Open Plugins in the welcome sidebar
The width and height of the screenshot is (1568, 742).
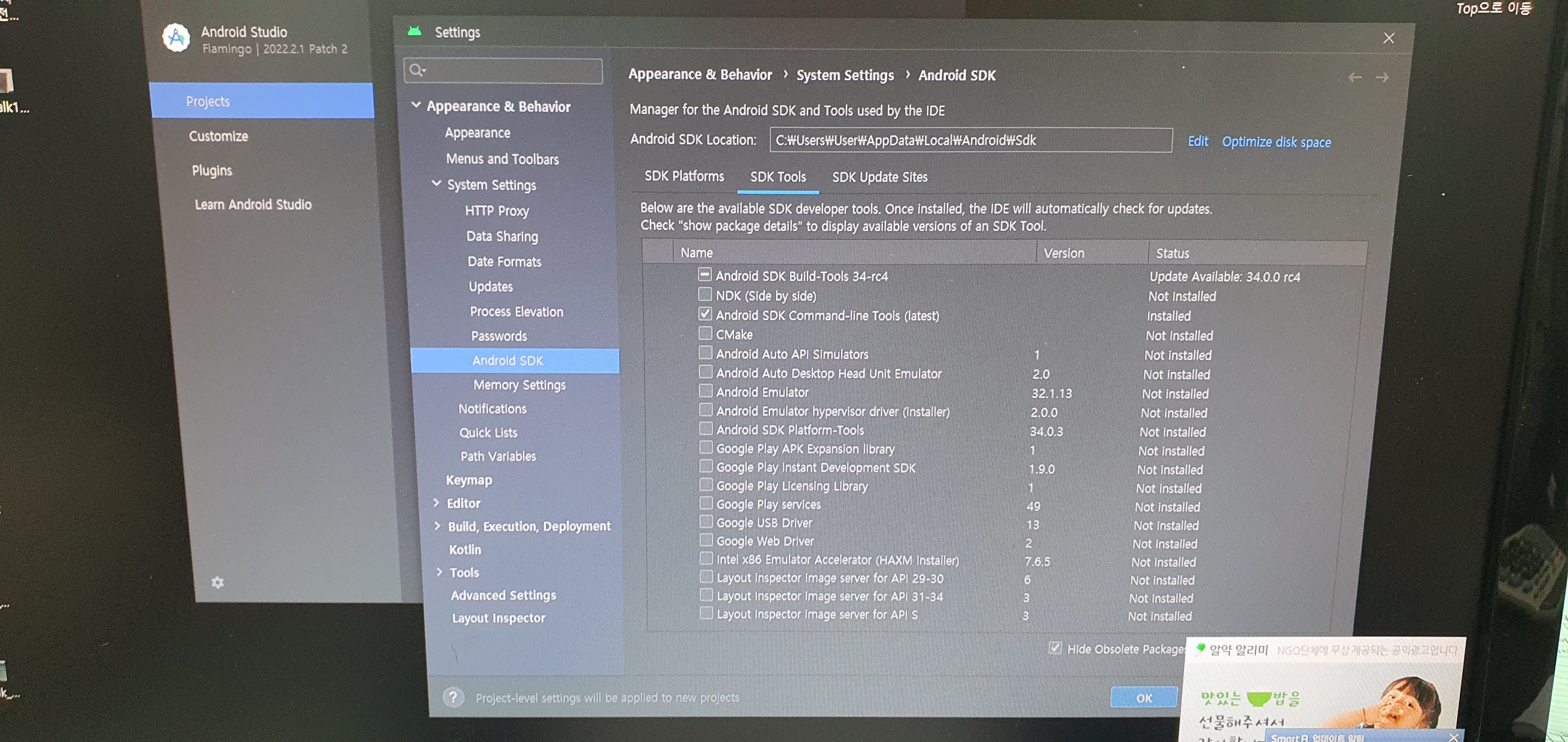(212, 171)
